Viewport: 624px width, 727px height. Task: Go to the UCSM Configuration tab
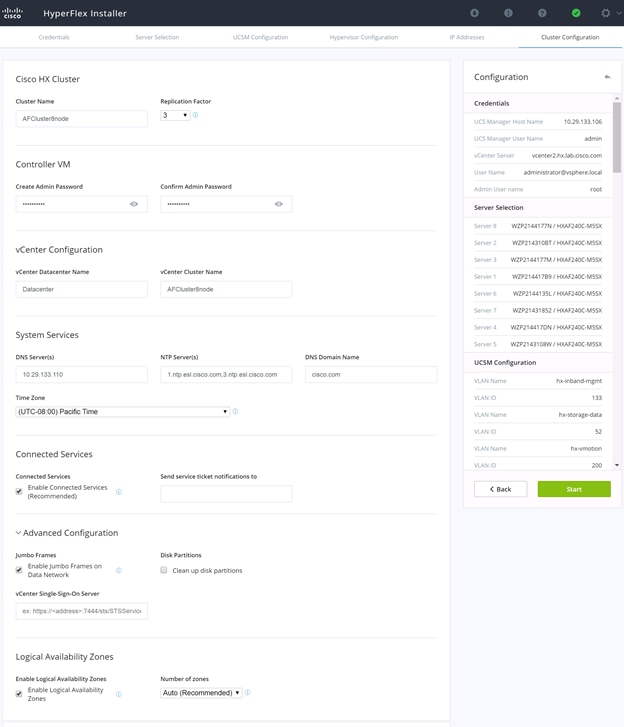pyautogui.click(x=261, y=37)
